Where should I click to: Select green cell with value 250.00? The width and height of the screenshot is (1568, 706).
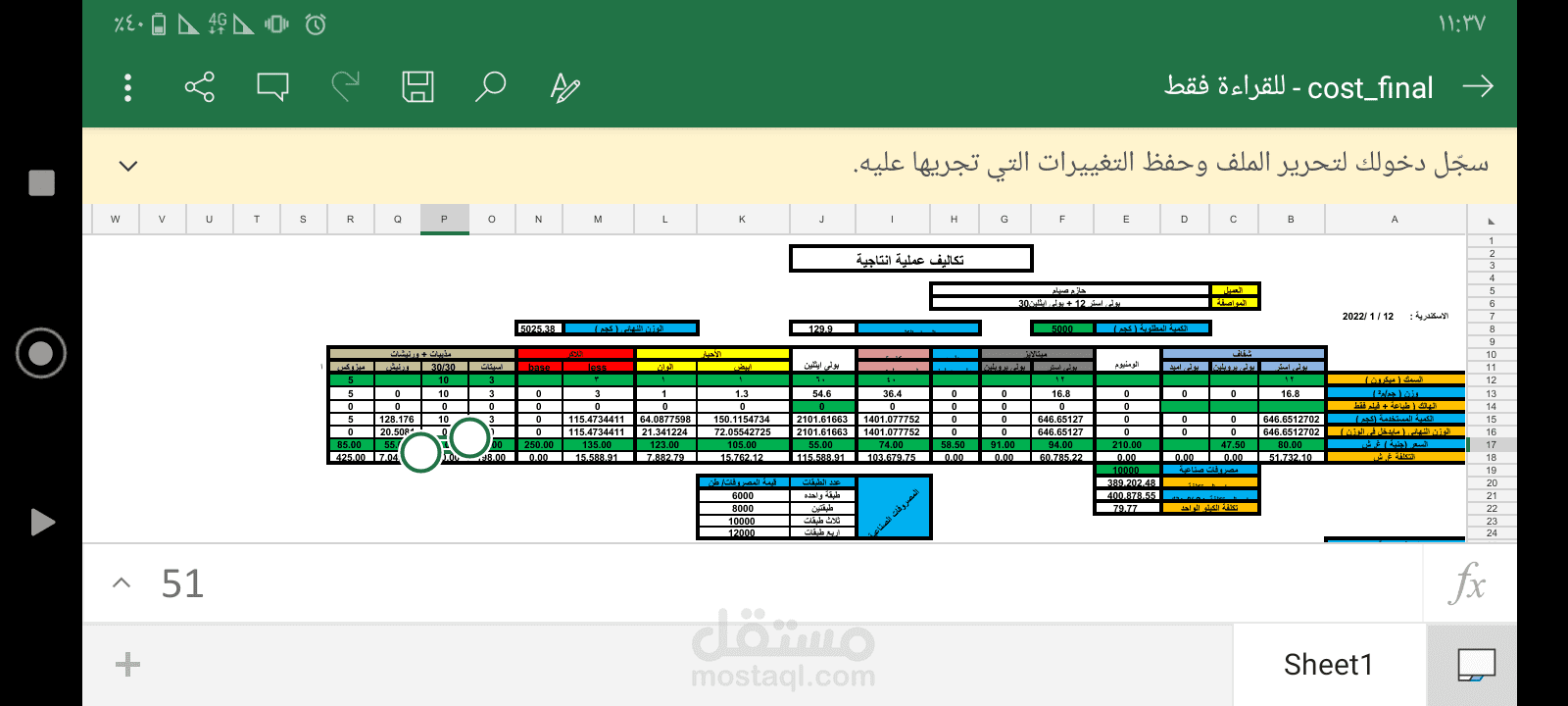[539, 444]
